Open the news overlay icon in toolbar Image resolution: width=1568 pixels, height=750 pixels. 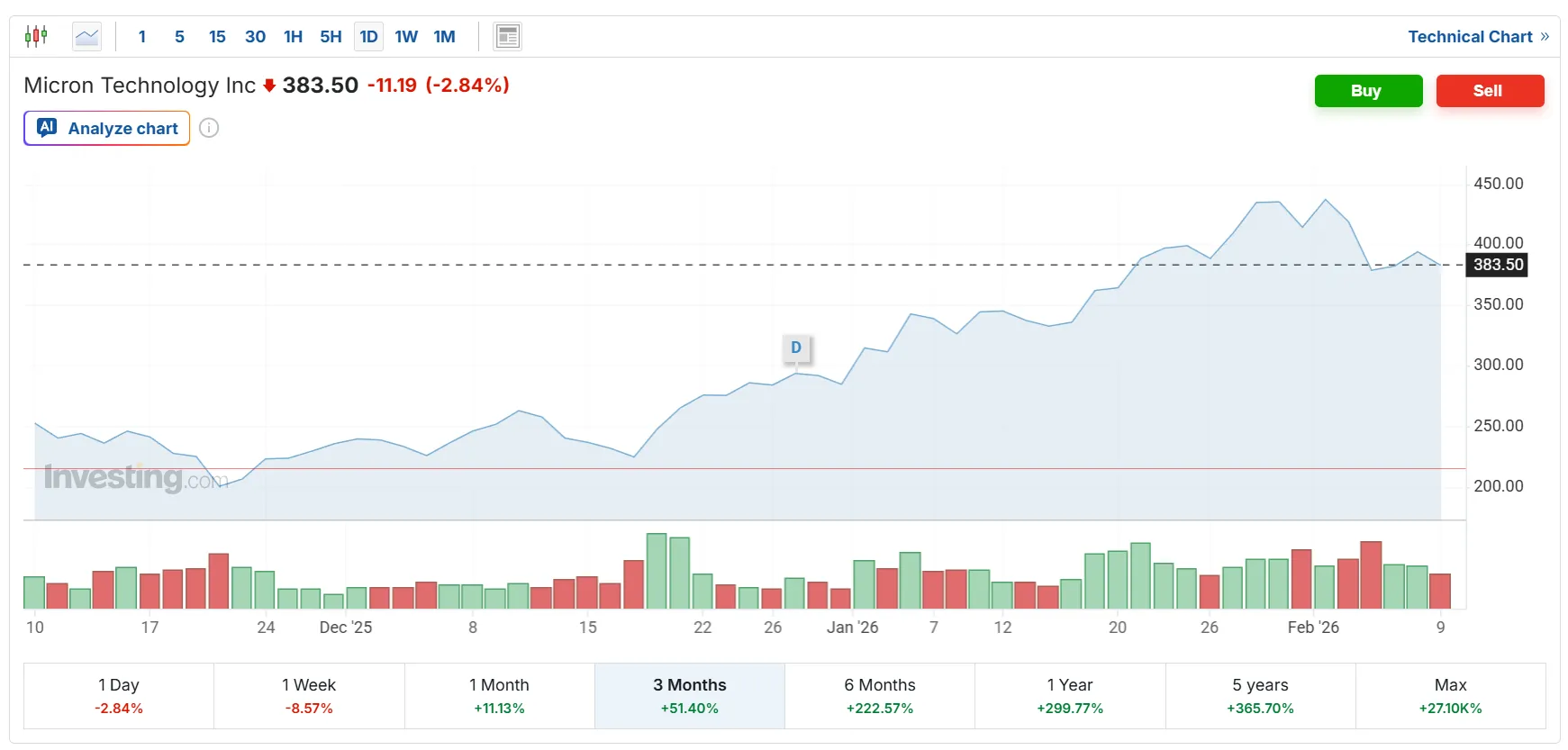(508, 37)
